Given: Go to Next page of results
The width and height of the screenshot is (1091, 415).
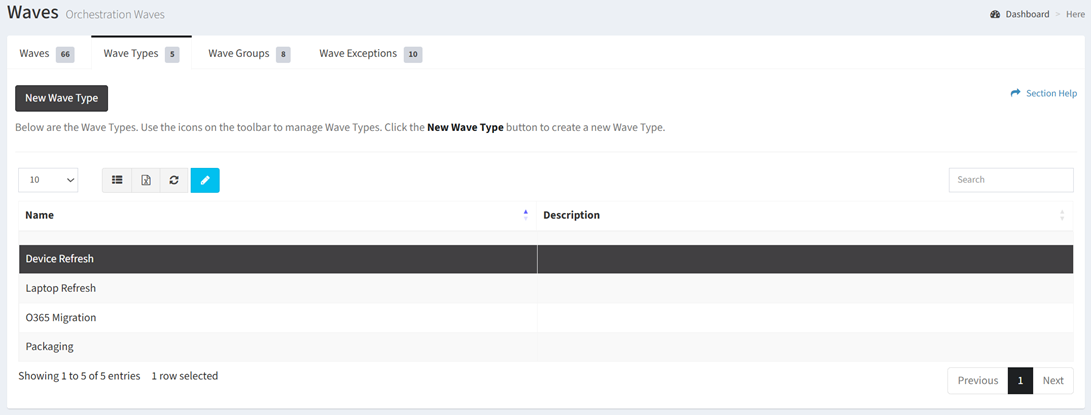Looking at the screenshot, I should (1052, 381).
